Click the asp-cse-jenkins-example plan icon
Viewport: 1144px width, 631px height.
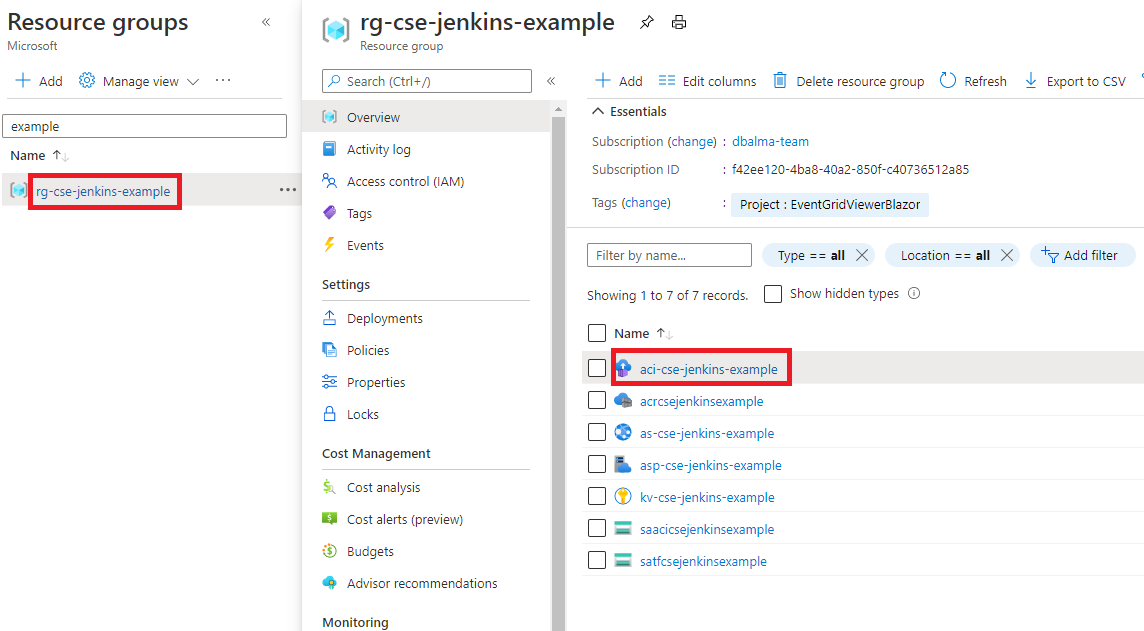click(x=623, y=464)
